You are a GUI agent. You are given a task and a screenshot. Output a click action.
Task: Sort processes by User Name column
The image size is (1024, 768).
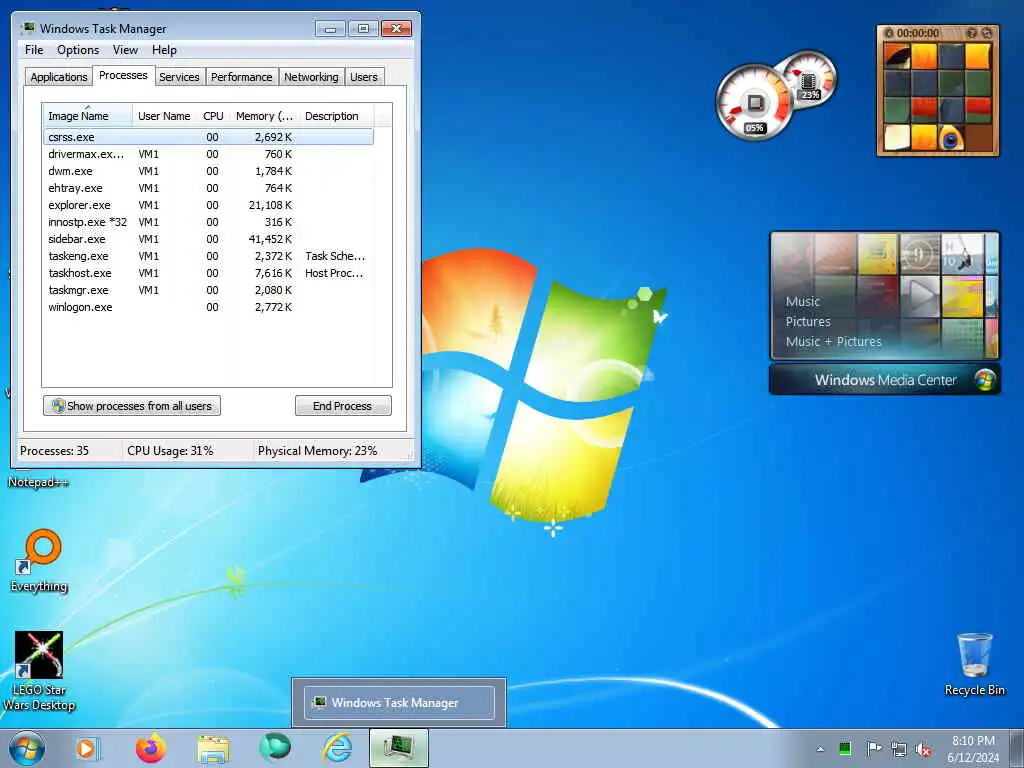164,116
